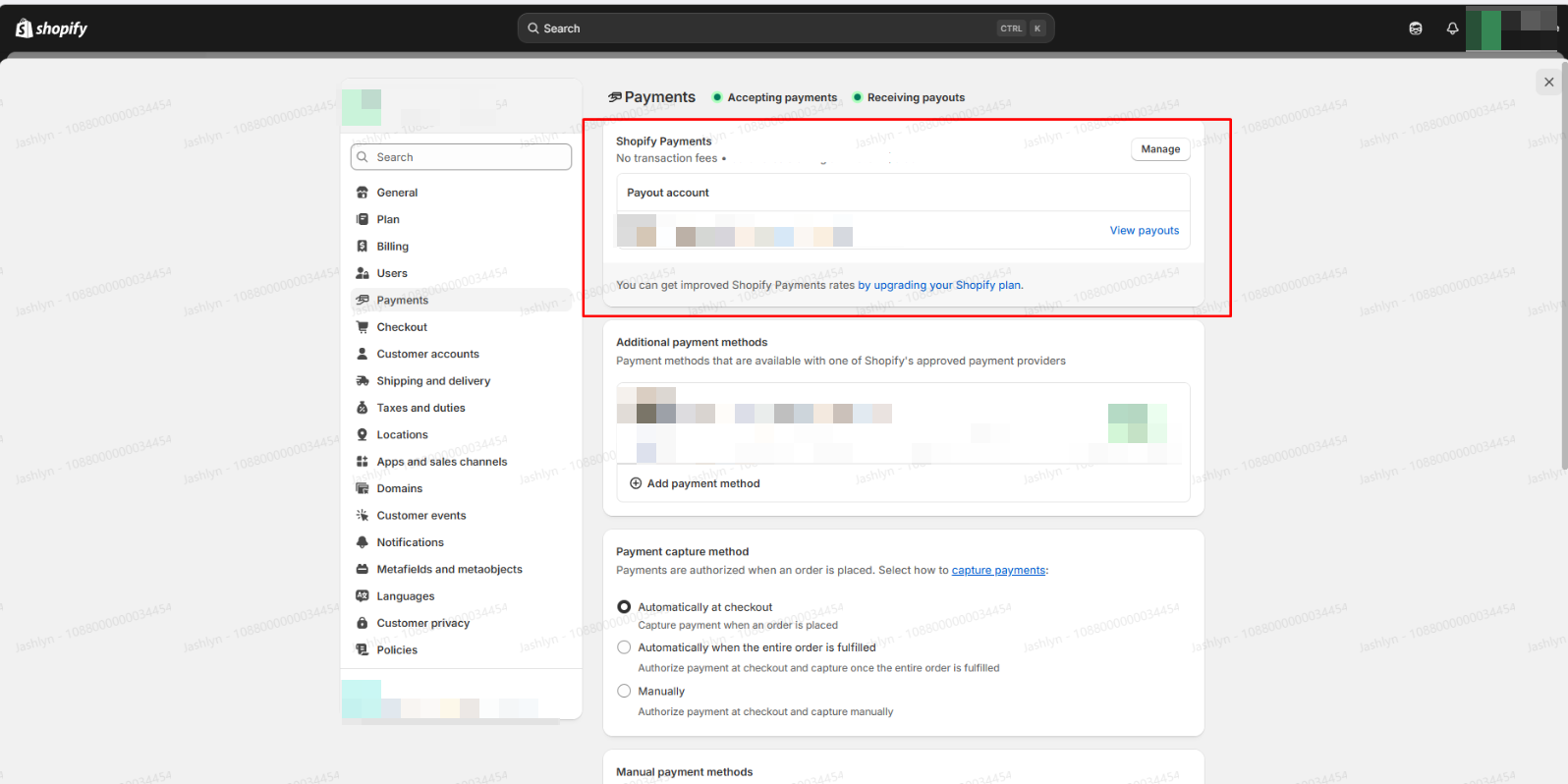This screenshot has height=784, width=1568.
Task: Click the Shopify logo in top bar
Action: click(x=51, y=28)
